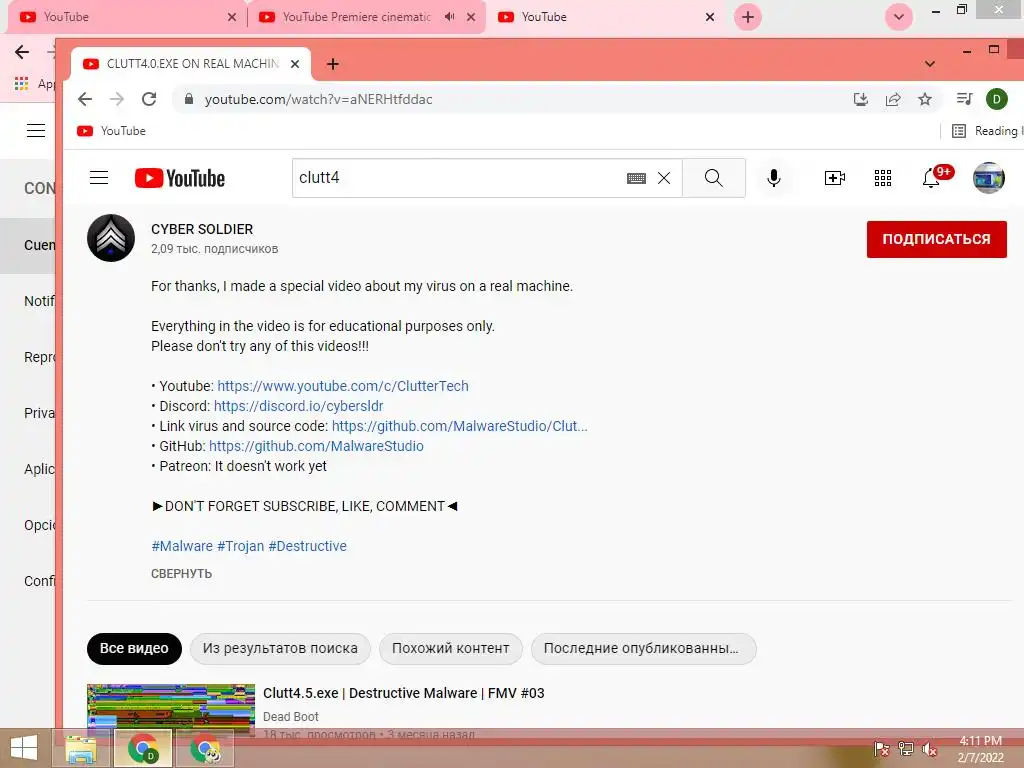Select the Все видео filter chip
The width and height of the screenshot is (1024, 768).
pyautogui.click(x=134, y=648)
